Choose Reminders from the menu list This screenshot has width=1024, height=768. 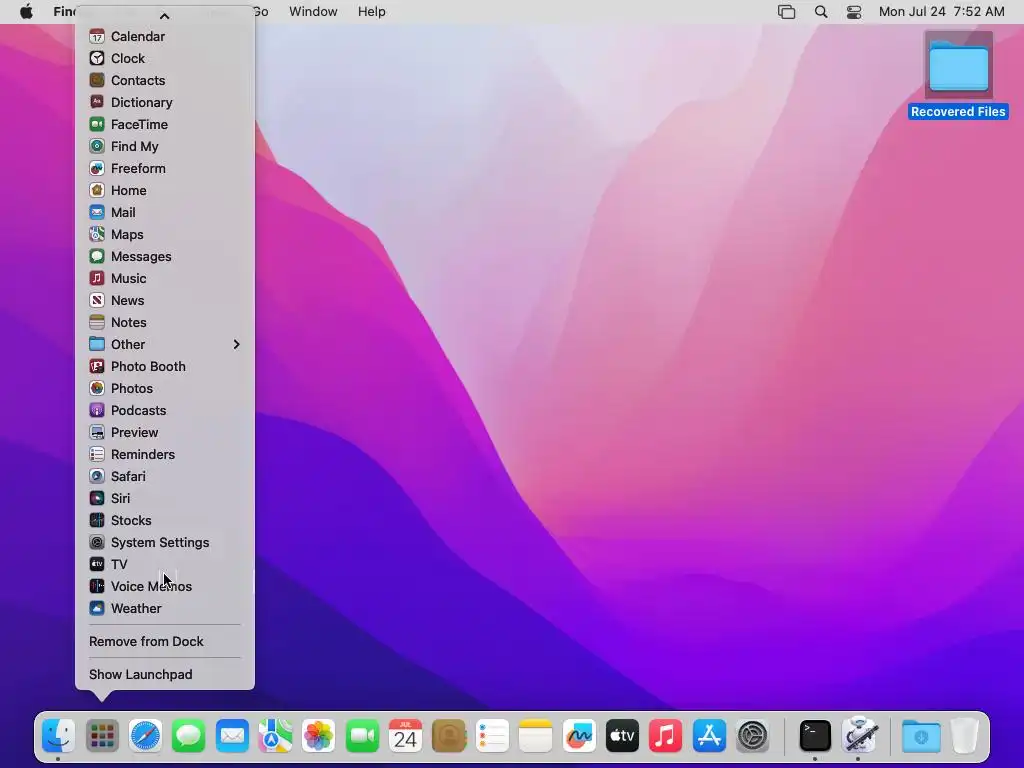tap(165, 454)
